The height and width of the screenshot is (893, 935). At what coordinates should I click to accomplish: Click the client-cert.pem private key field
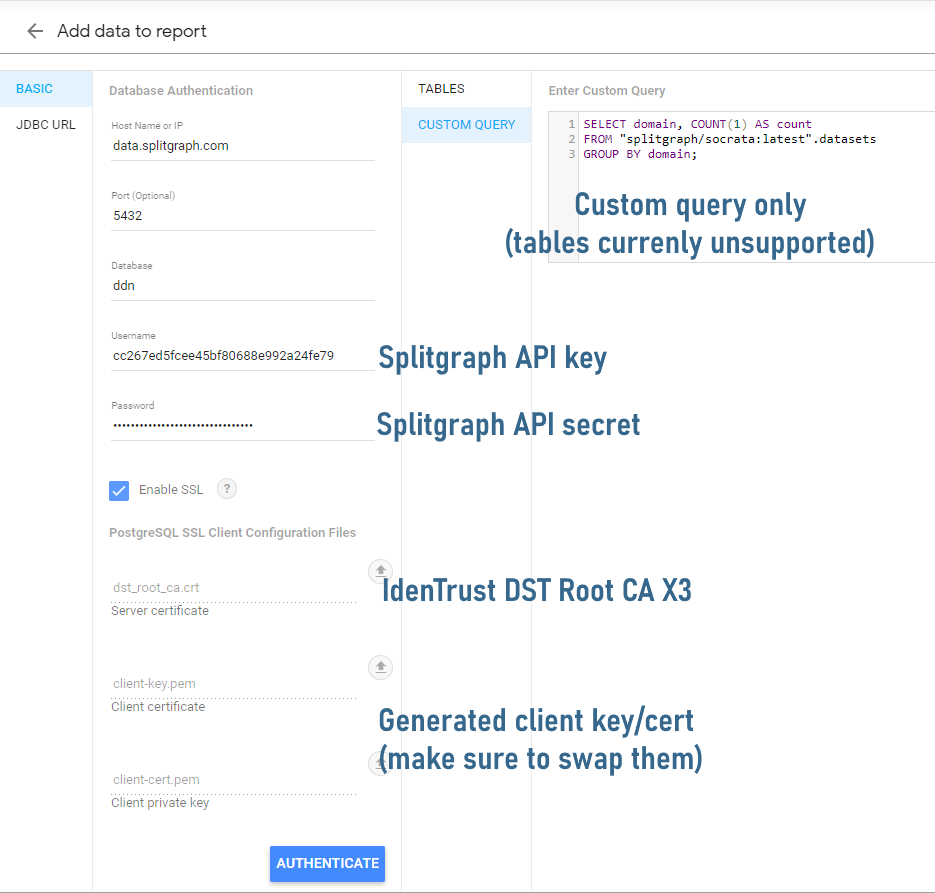tap(234, 780)
